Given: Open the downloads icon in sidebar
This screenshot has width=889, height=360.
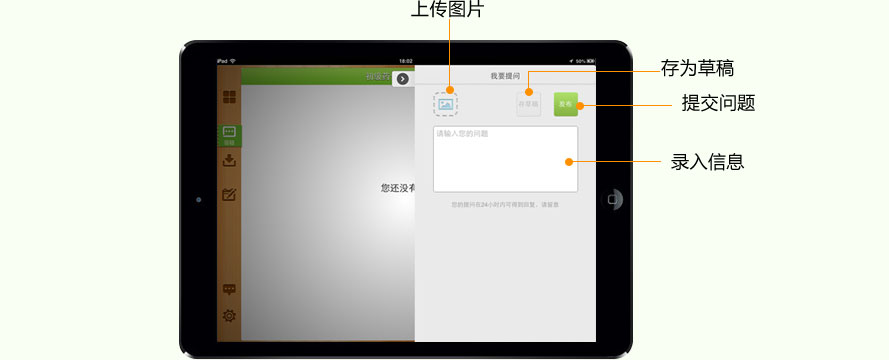Looking at the screenshot, I should (x=229, y=160).
